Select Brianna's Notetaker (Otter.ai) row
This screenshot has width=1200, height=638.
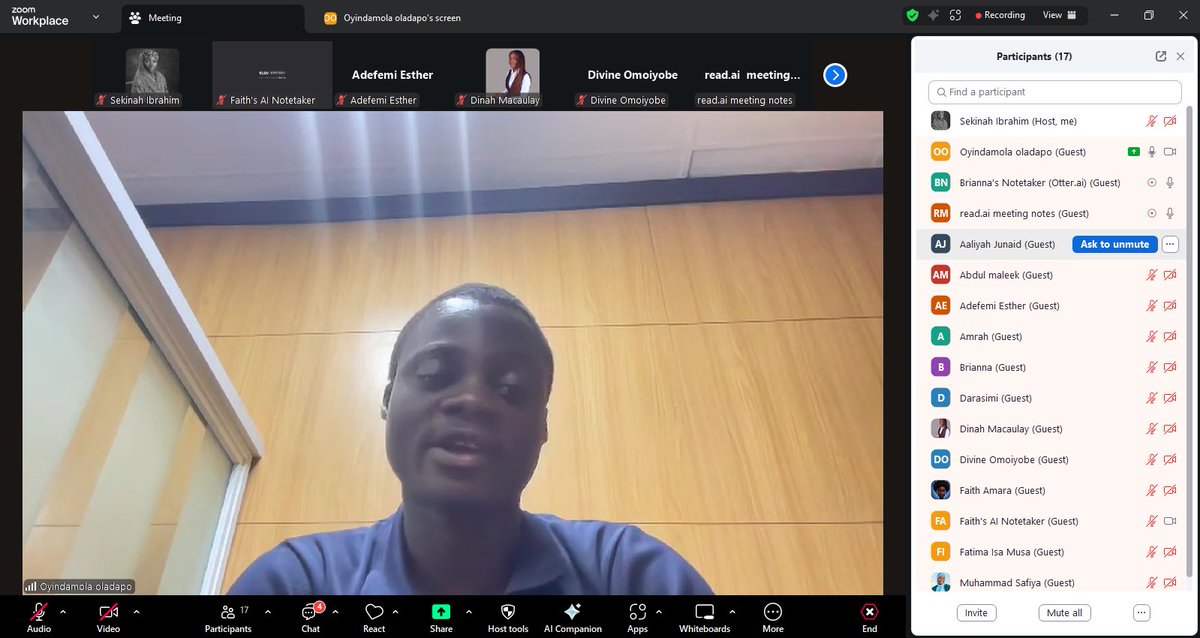click(1054, 183)
